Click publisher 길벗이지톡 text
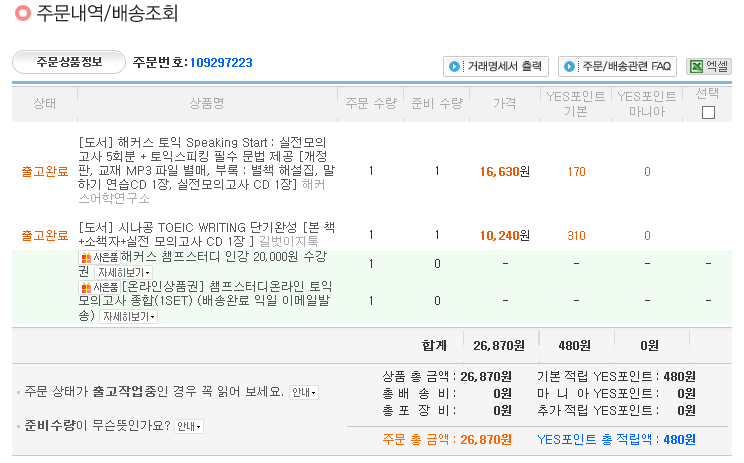This screenshot has height=463, width=744. pyautogui.click(x=288, y=241)
